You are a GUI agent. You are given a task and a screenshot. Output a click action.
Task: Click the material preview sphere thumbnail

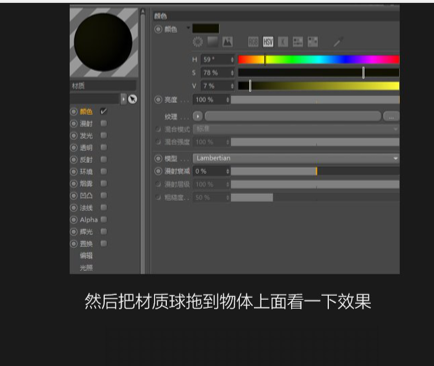pos(104,42)
